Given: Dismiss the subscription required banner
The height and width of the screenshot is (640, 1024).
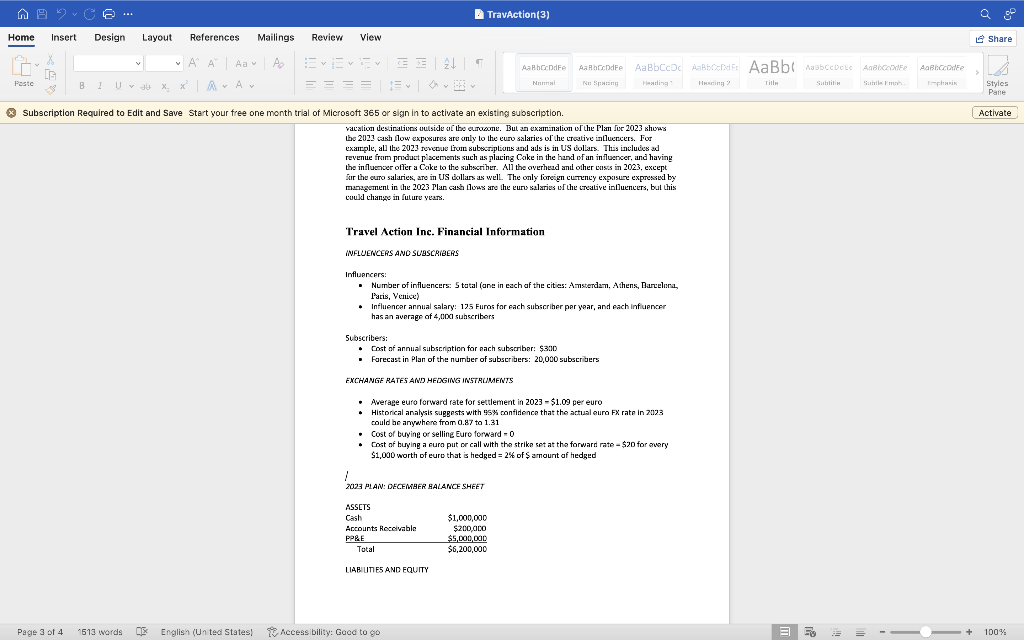Looking at the screenshot, I should tap(11, 112).
